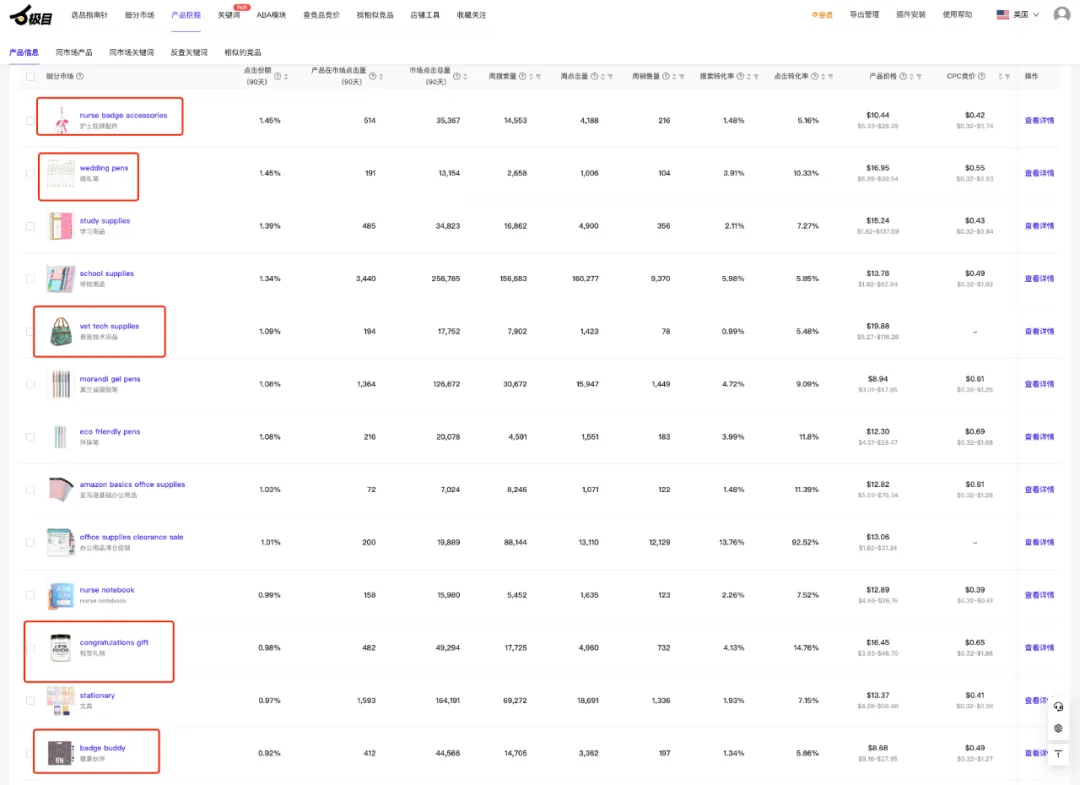Click help icon for 产品价格 column

903,76
